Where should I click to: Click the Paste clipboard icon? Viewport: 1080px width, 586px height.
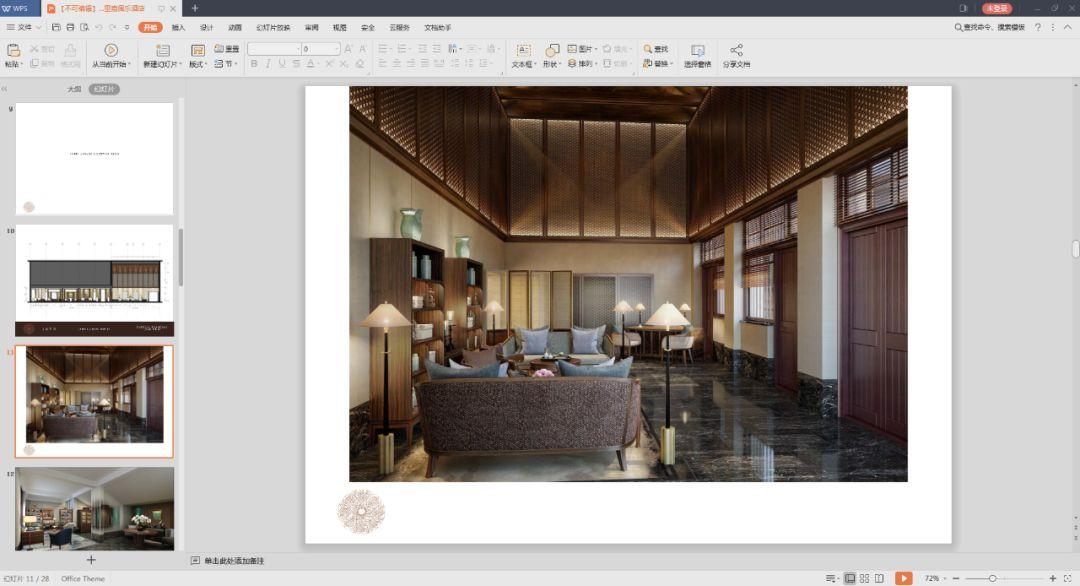tap(13, 50)
